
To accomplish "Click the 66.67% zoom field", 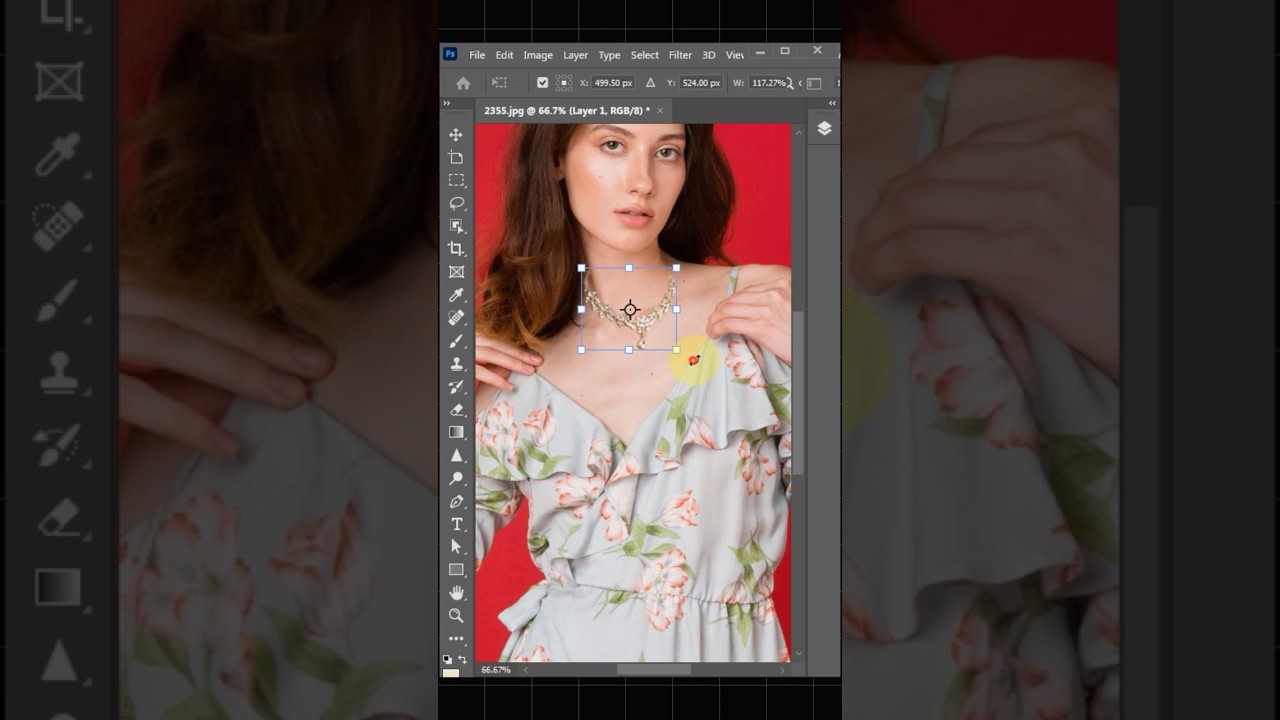I will point(495,670).
